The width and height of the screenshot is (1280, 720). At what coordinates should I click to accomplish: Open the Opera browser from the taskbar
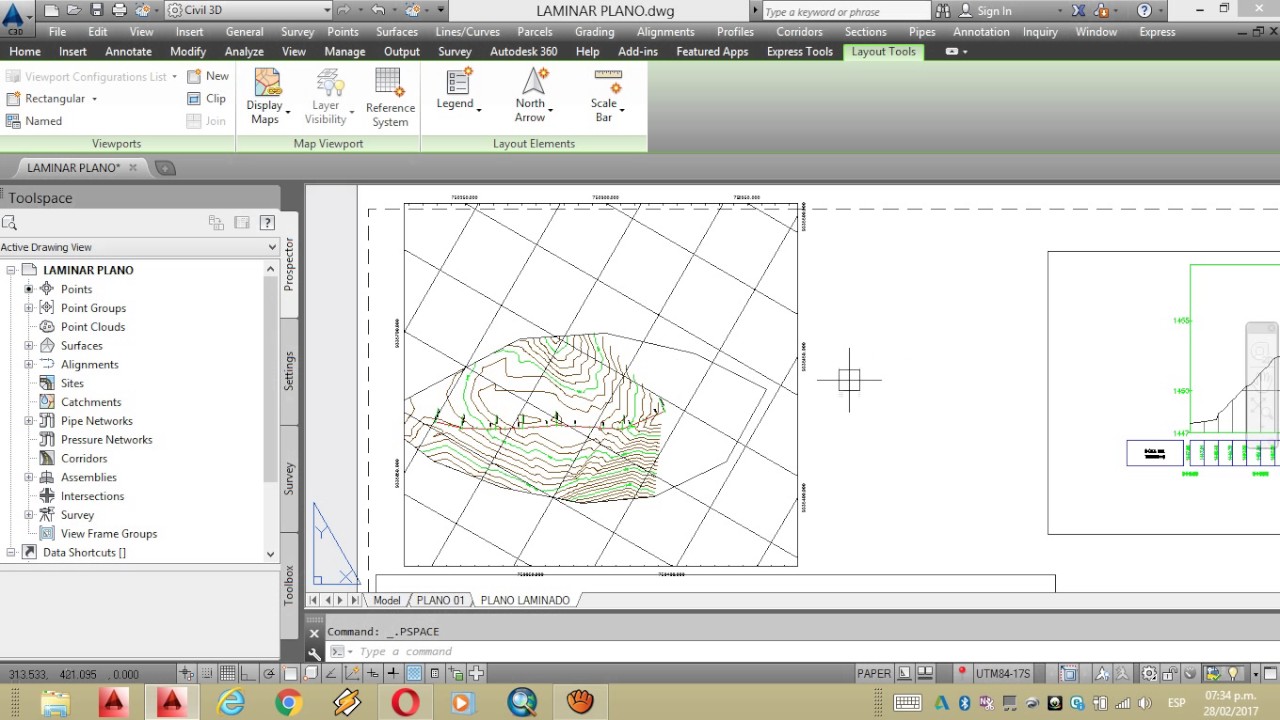(x=405, y=701)
